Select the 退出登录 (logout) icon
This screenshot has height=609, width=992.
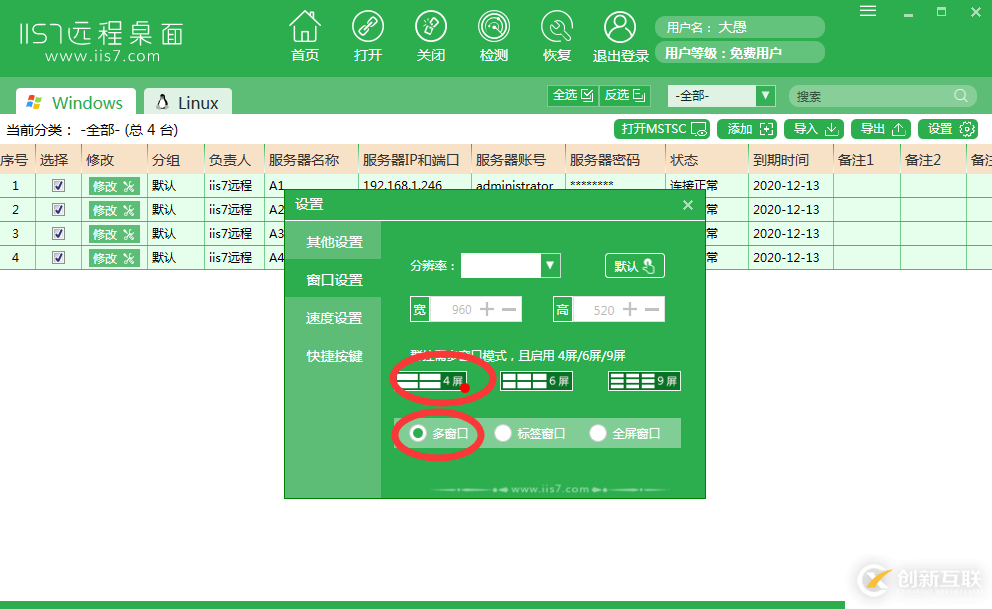620,33
